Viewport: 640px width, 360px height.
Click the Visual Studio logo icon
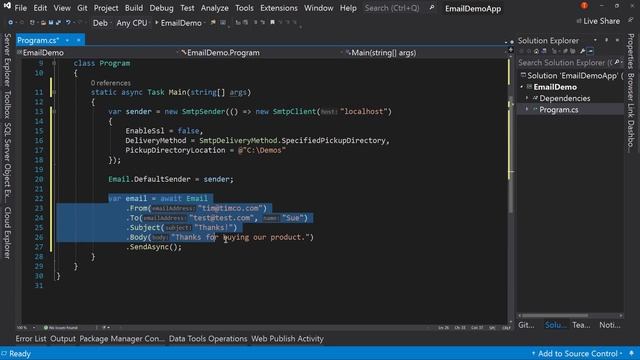[7, 6]
